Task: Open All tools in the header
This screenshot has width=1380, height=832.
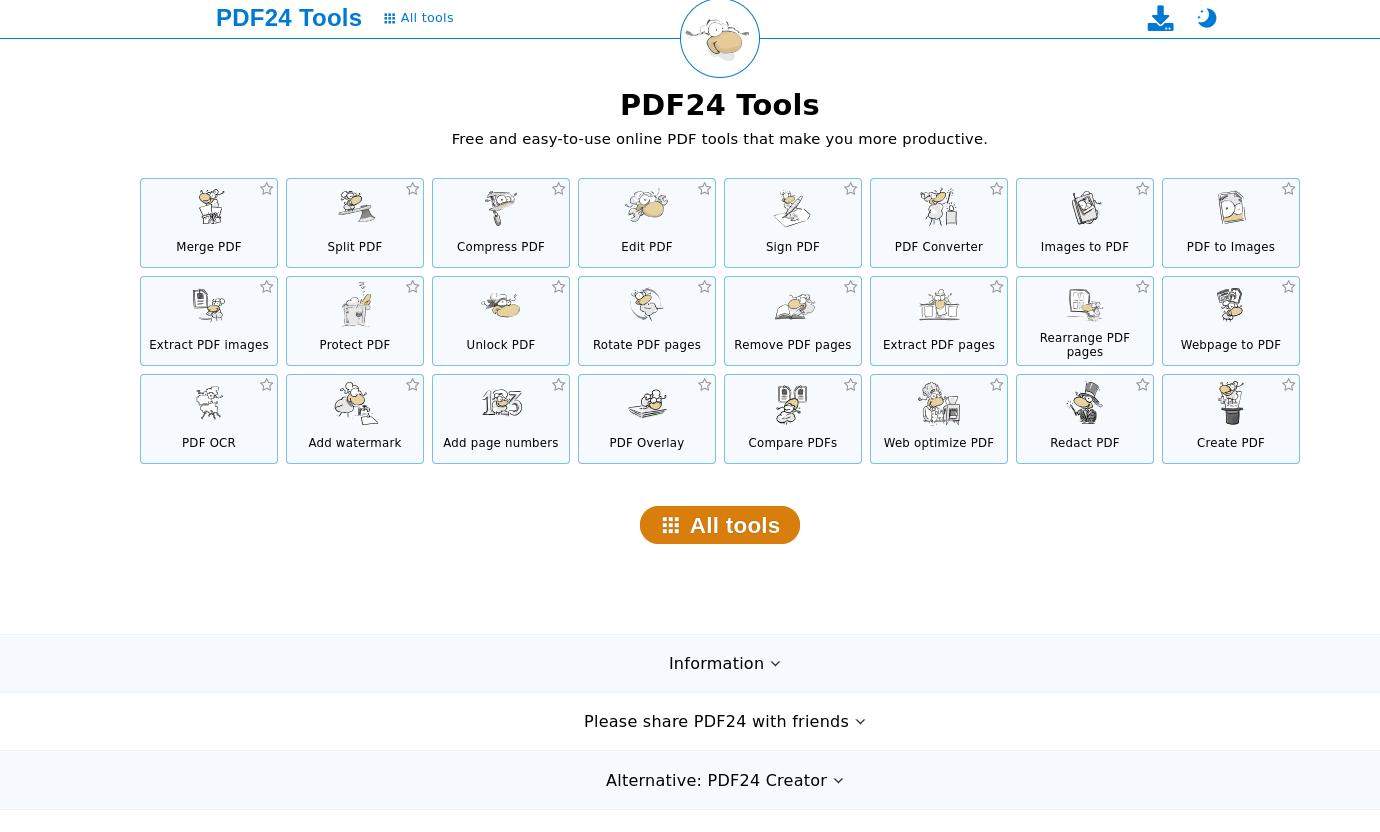Action: tap(419, 18)
